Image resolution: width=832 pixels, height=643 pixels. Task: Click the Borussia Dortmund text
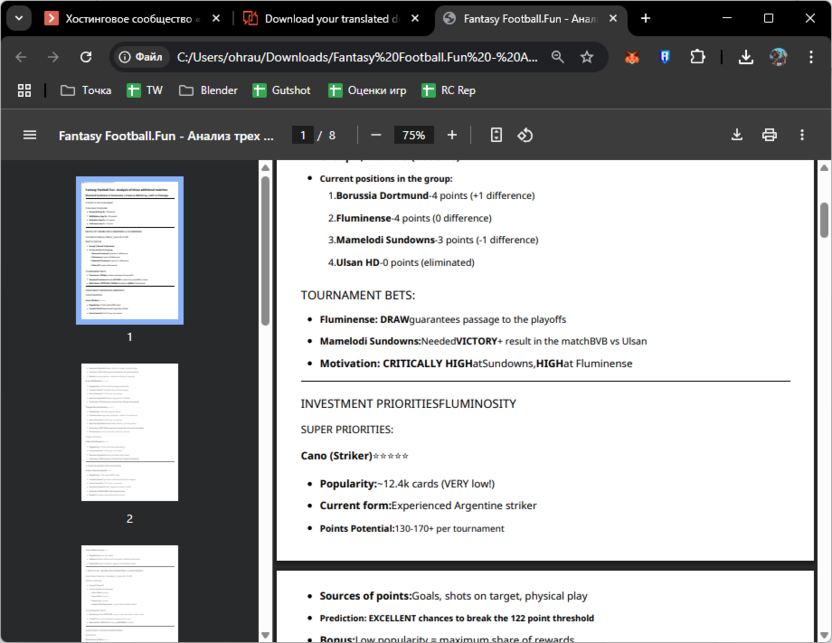pyautogui.click(x=382, y=196)
